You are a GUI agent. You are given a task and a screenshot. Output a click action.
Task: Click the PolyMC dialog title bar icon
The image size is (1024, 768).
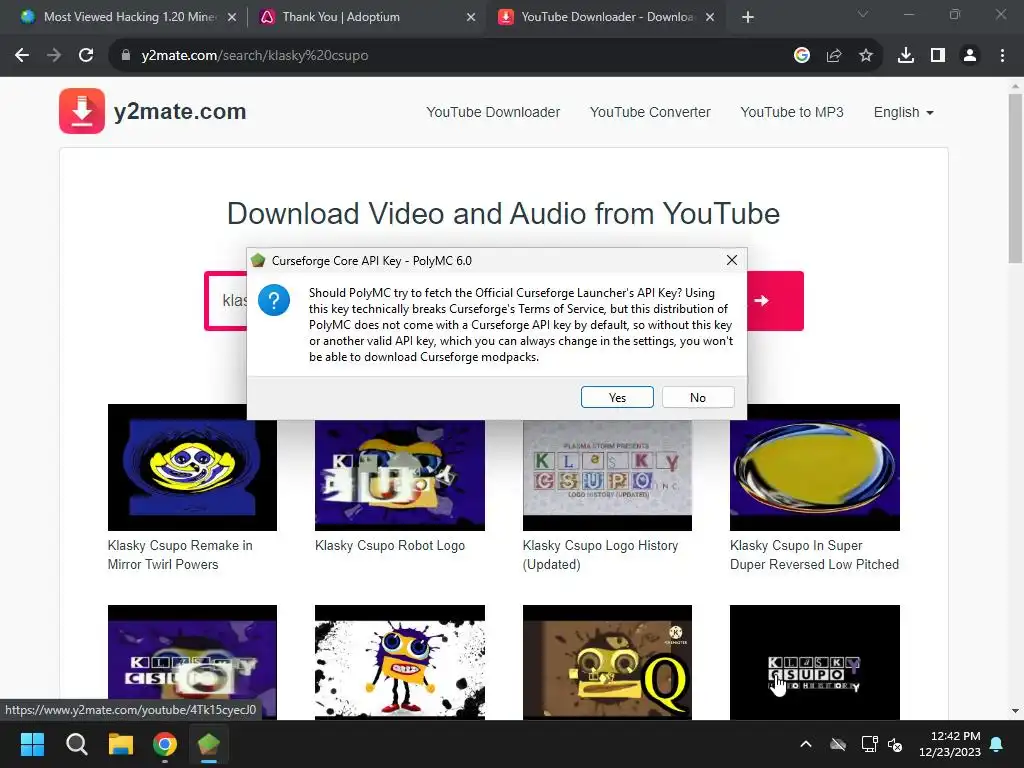[258, 261]
